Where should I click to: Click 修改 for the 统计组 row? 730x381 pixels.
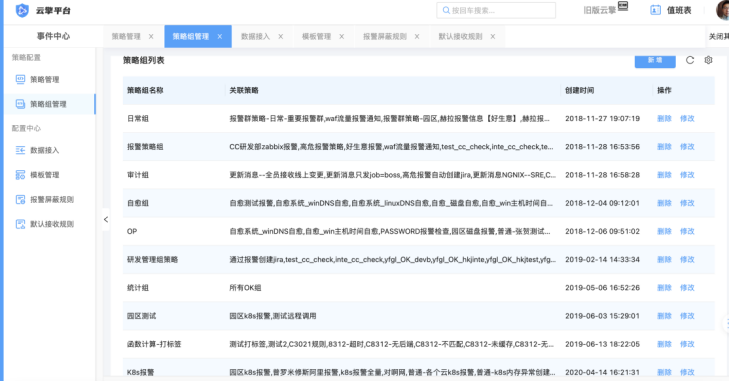[687, 288]
